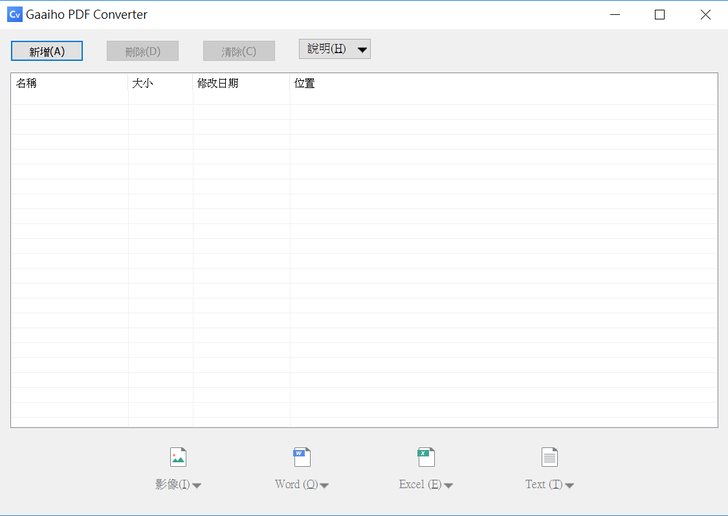
Task: Expand the Excel (E) options arrow
Action: [448, 486]
